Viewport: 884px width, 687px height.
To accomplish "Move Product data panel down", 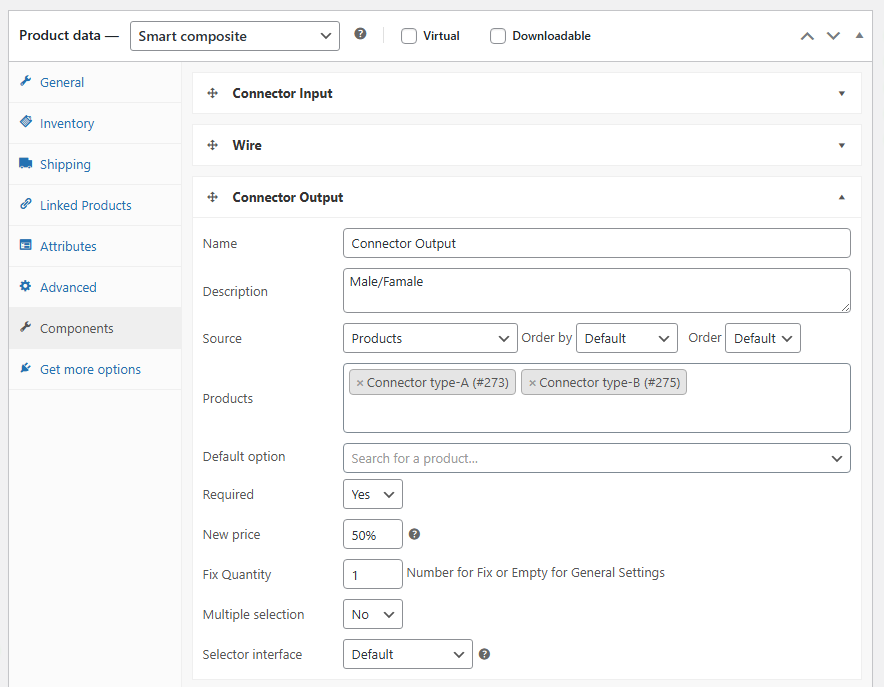I will point(833,36).
